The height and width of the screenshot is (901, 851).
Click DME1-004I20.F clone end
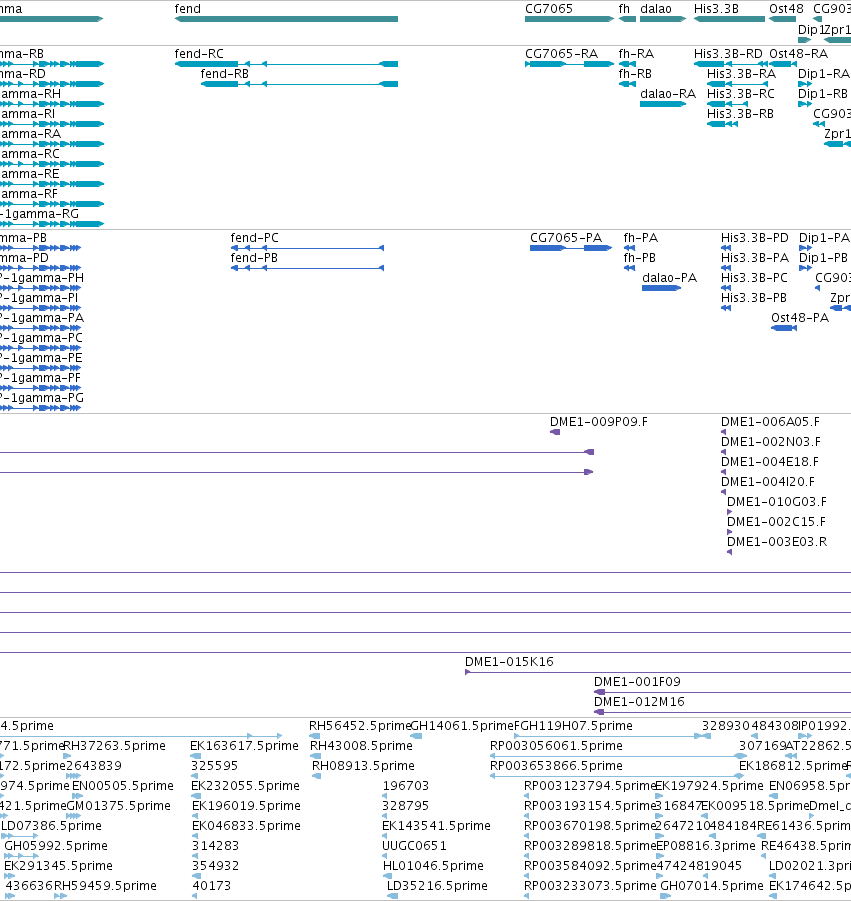(723, 492)
